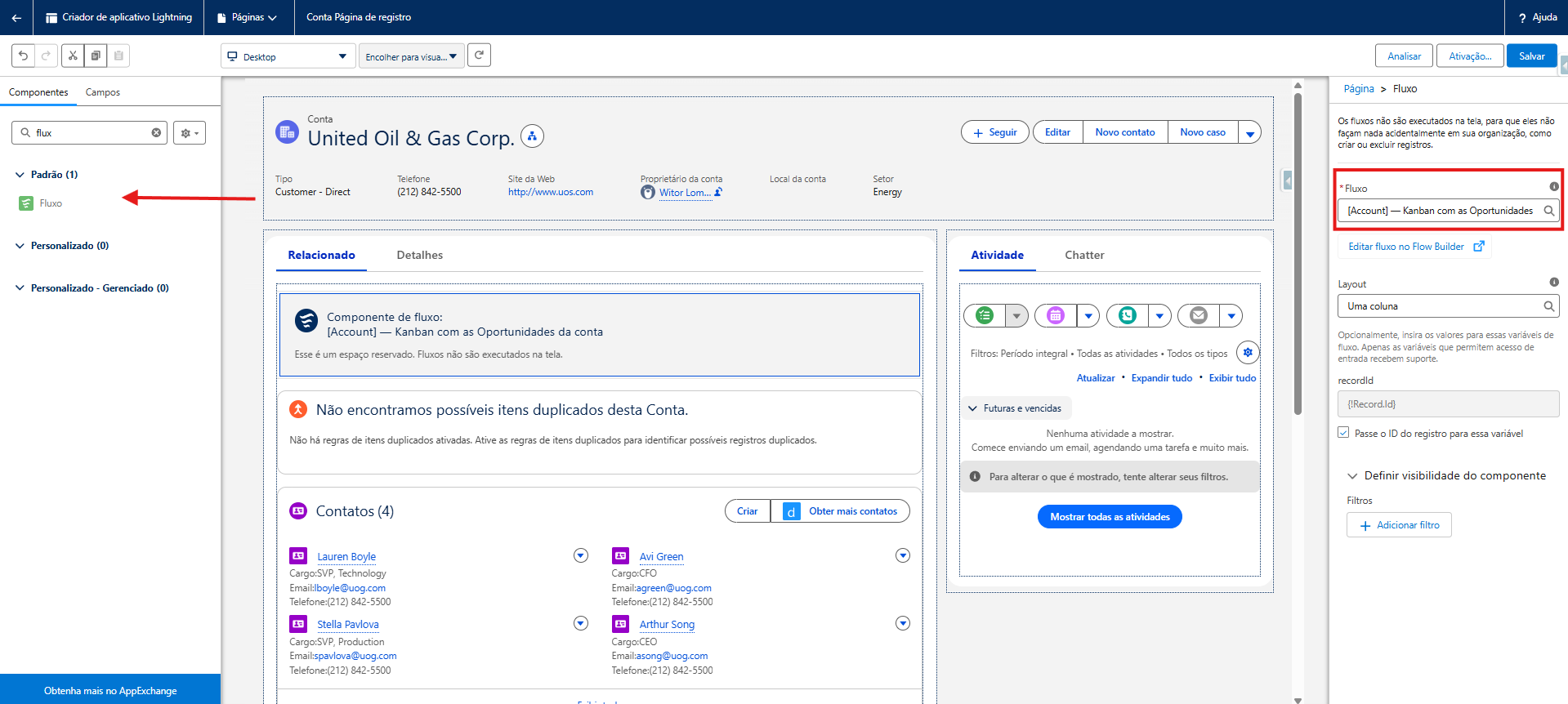This screenshot has width=1568, height=704.
Task: Click the recordId input field
Action: [x=1448, y=403]
